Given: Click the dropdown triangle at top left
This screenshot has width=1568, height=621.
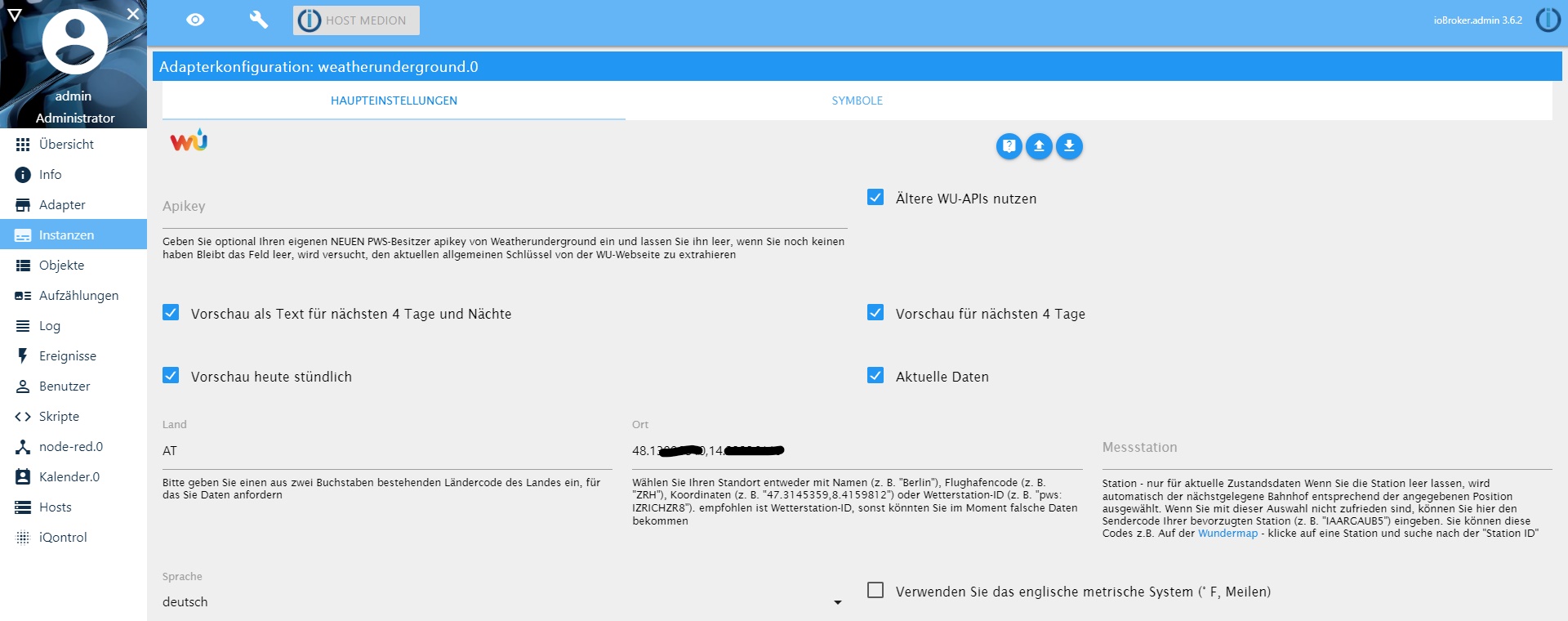Looking at the screenshot, I should 14,15.
